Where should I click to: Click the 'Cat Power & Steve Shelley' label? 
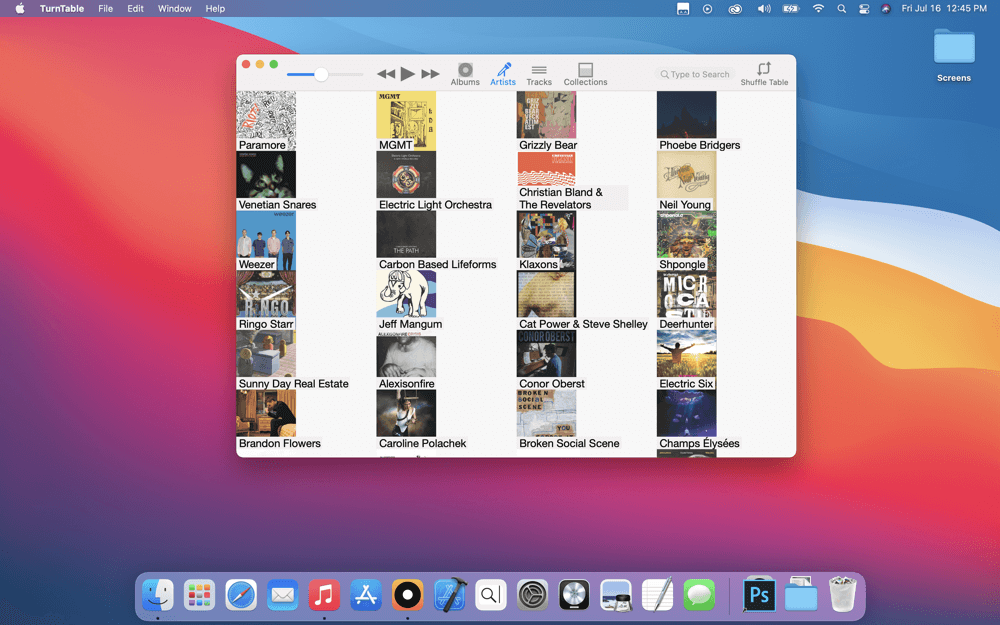click(x=583, y=324)
